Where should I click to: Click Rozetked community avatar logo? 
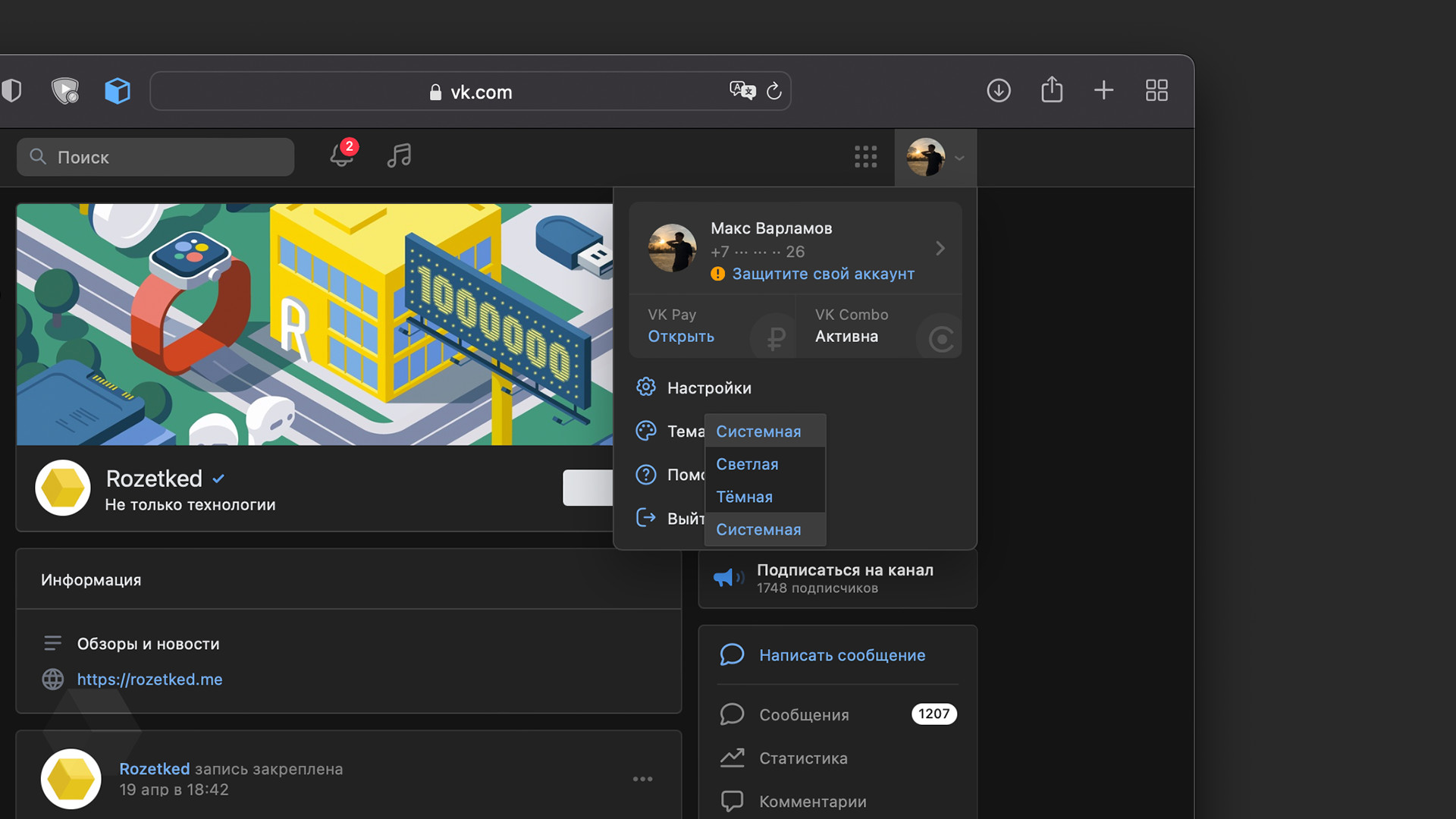point(63,488)
